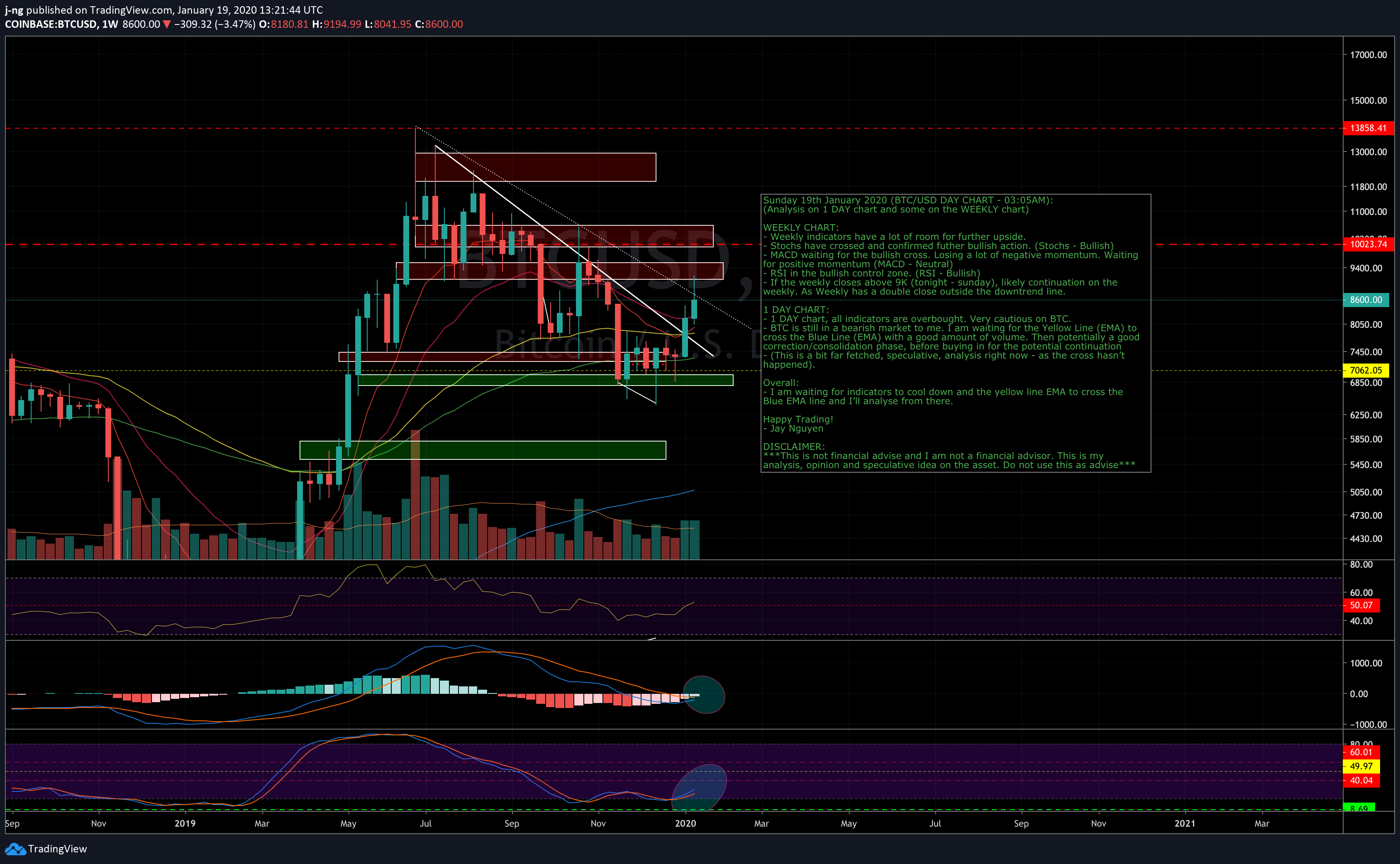Click the DISCLAIMER: heading in note
Image resolution: width=1400 pixels, height=864 pixels.
(x=794, y=447)
